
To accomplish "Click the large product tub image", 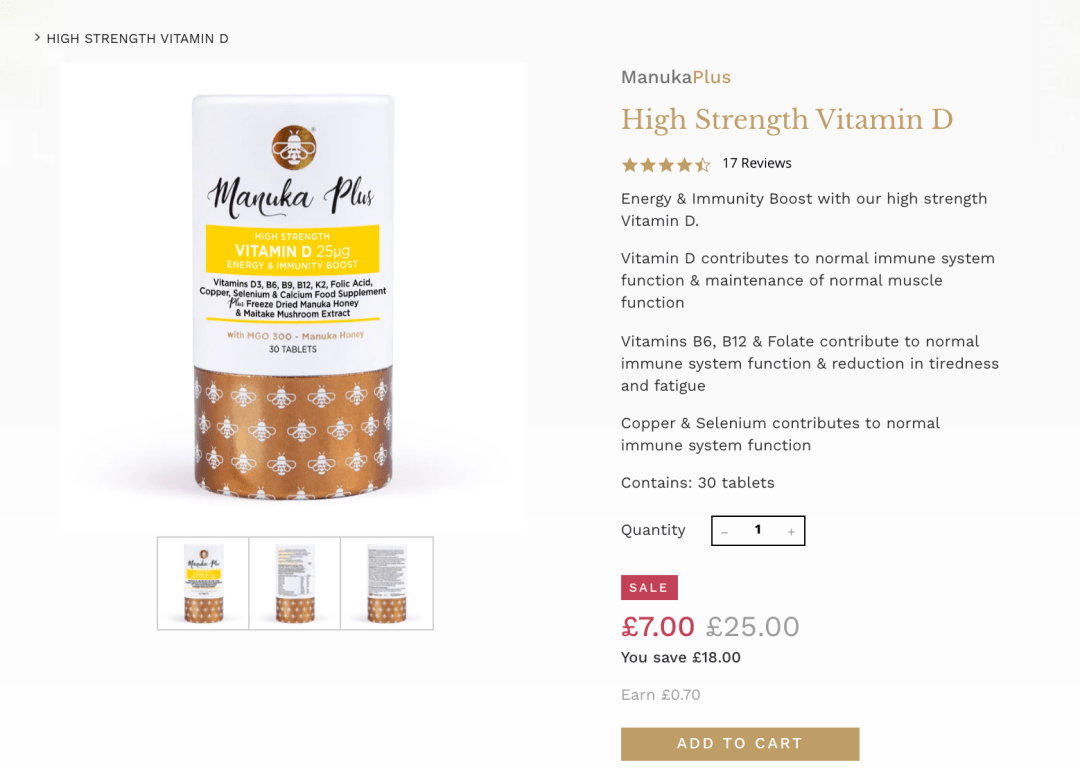I will coord(292,296).
